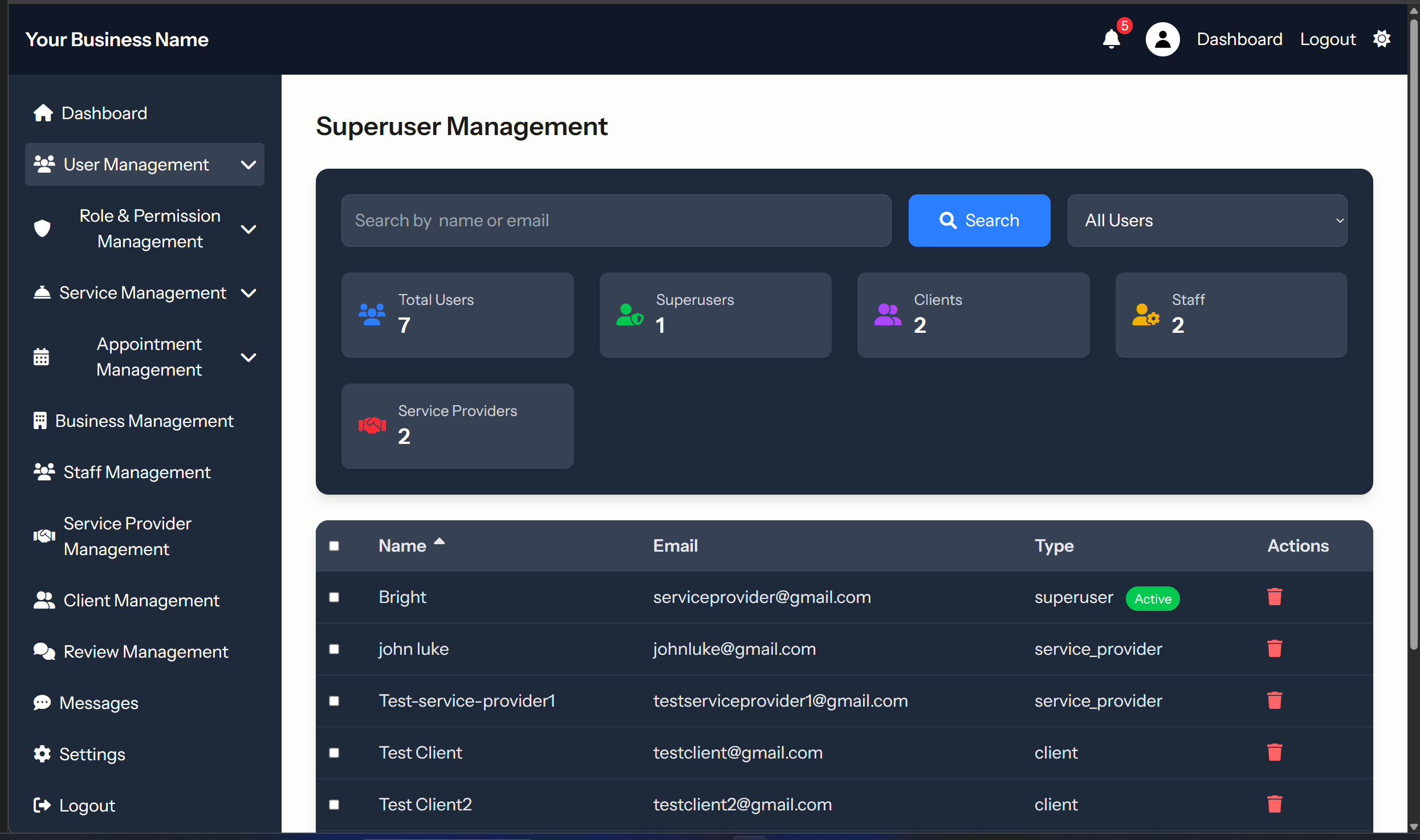The image size is (1420, 840).
Task: Click the Service Provider handshake icon in sidebar
Action: pos(44,536)
